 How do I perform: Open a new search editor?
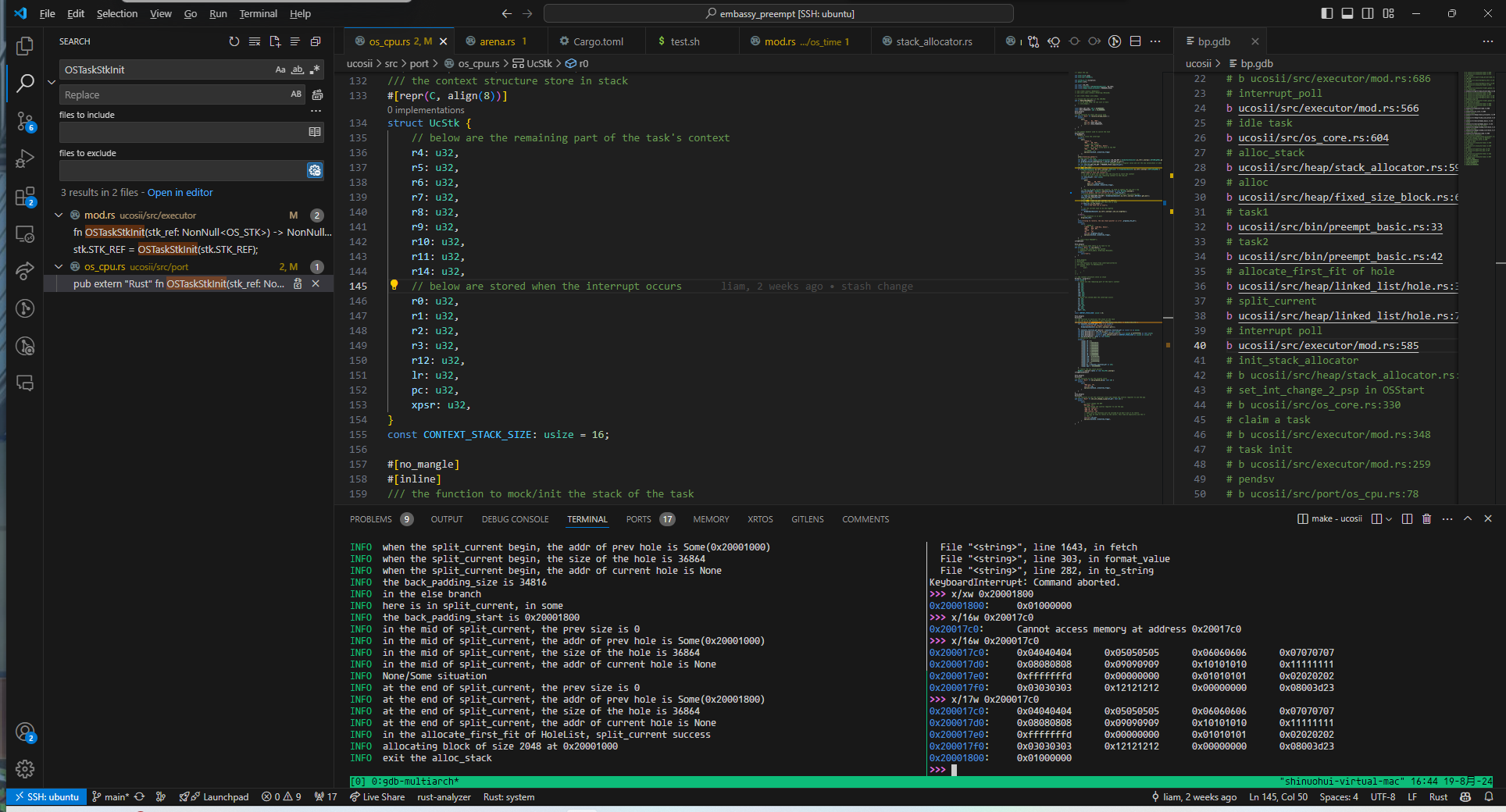click(x=275, y=41)
